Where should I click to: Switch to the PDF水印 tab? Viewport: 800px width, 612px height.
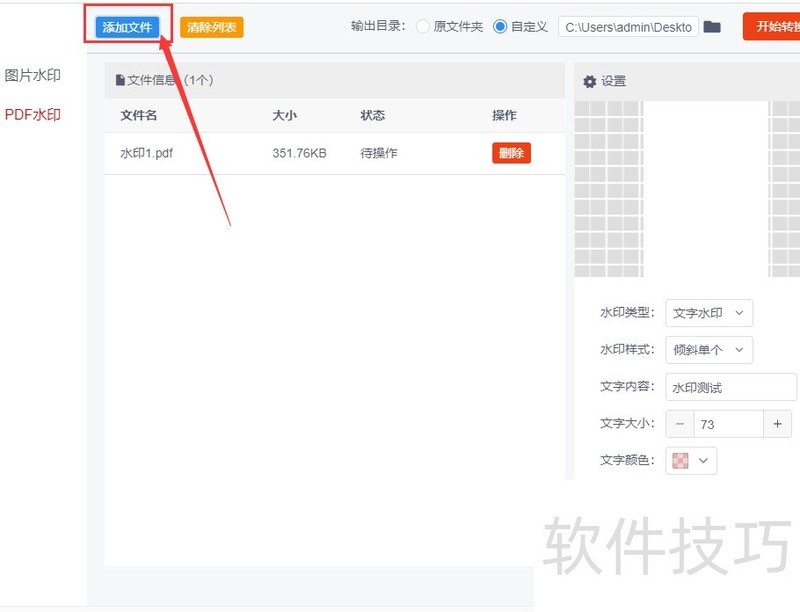coord(33,115)
